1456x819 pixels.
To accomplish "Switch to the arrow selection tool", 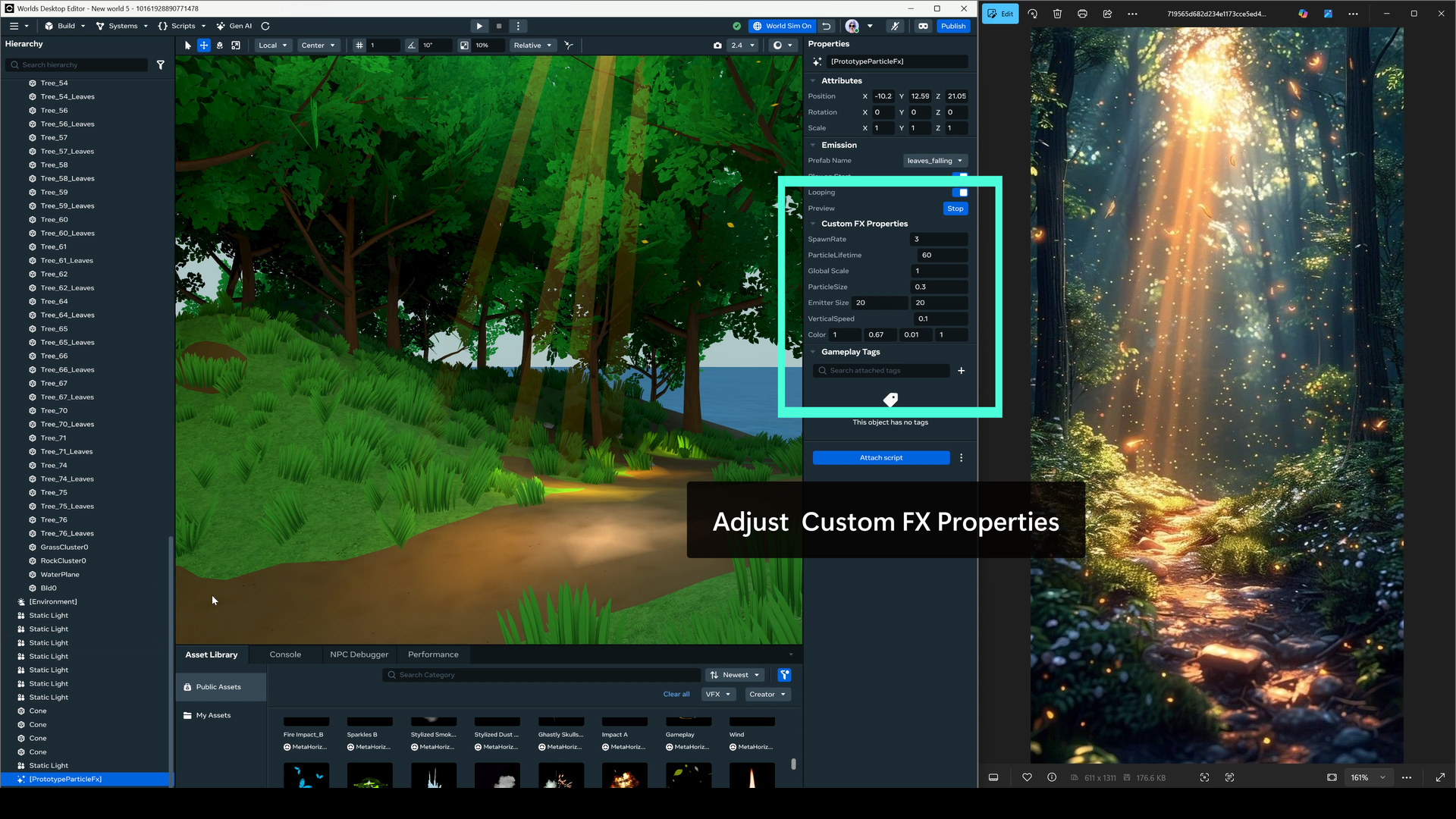I will tap(187, 45).
